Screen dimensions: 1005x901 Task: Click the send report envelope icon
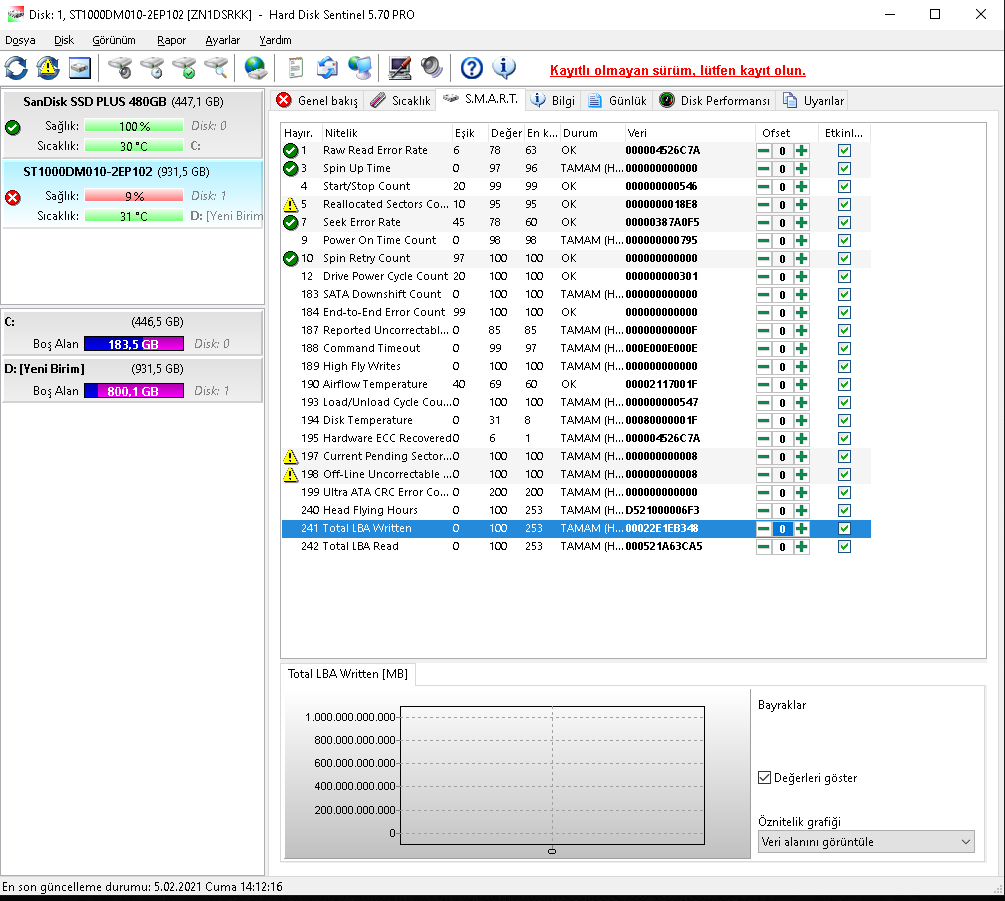coord(328,68)
